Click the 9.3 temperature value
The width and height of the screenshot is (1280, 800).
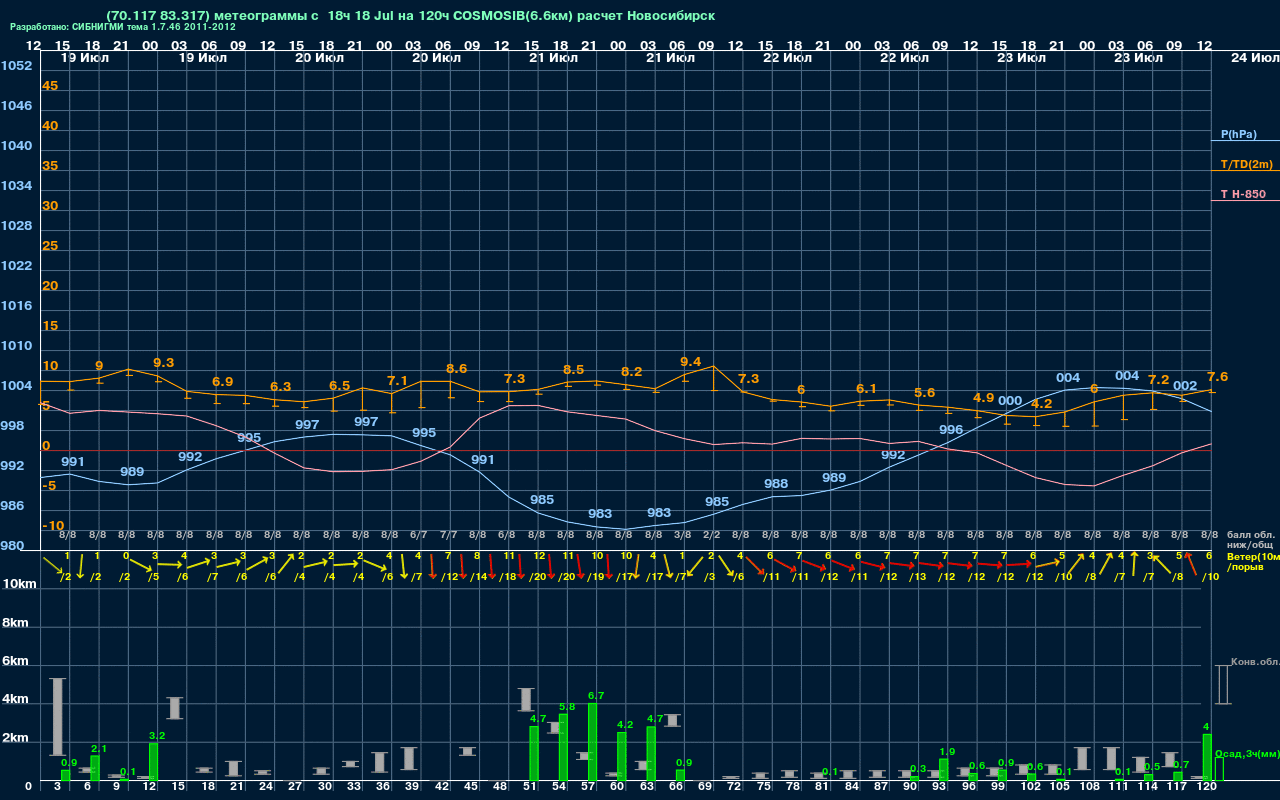coord(164,362)
